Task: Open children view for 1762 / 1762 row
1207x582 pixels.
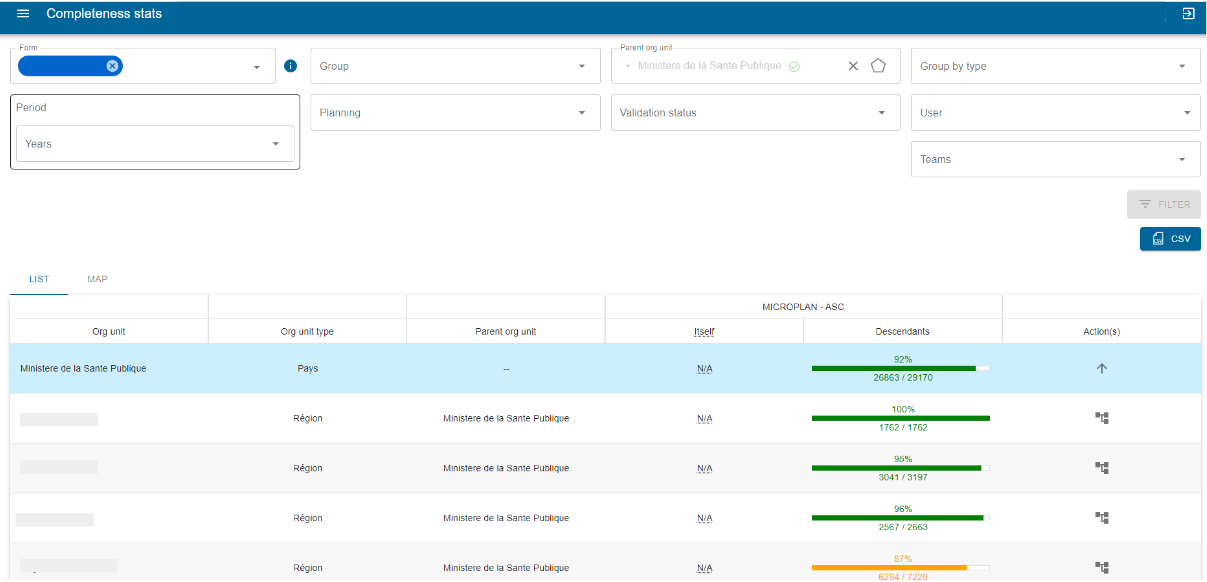Action: [x=1102, y=418]
